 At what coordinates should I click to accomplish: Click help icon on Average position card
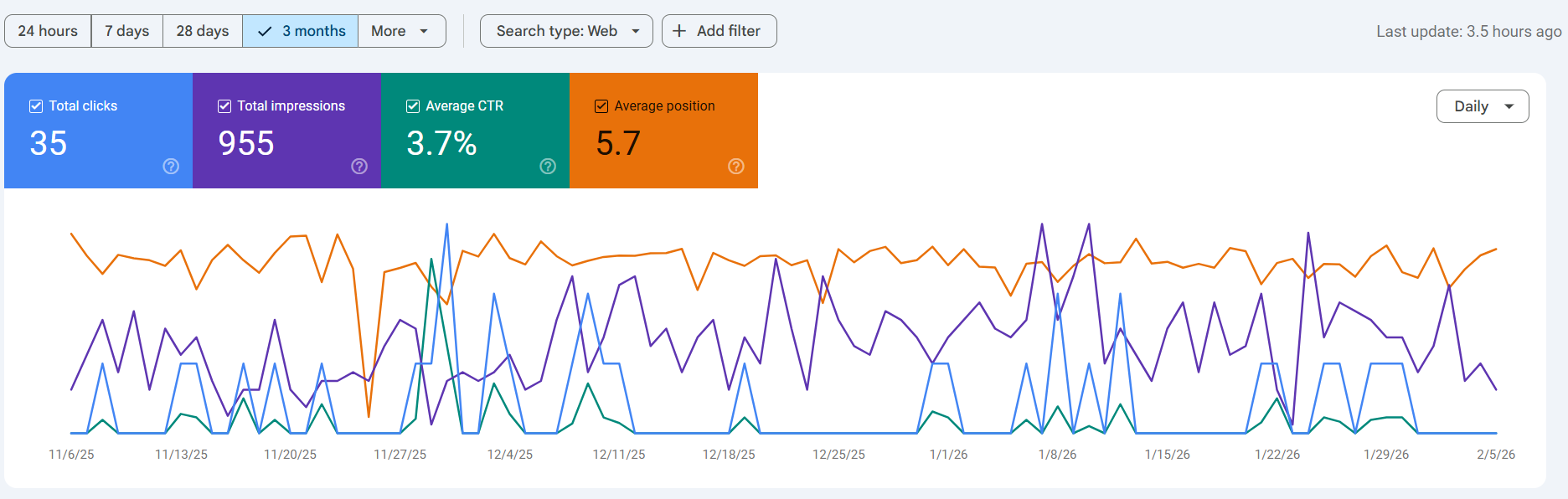point(736,167)
